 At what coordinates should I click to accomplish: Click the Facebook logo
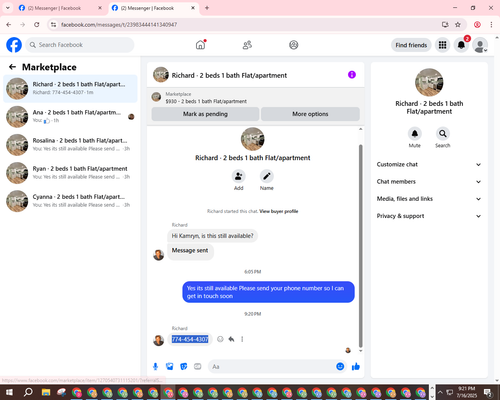click(14, 45)
